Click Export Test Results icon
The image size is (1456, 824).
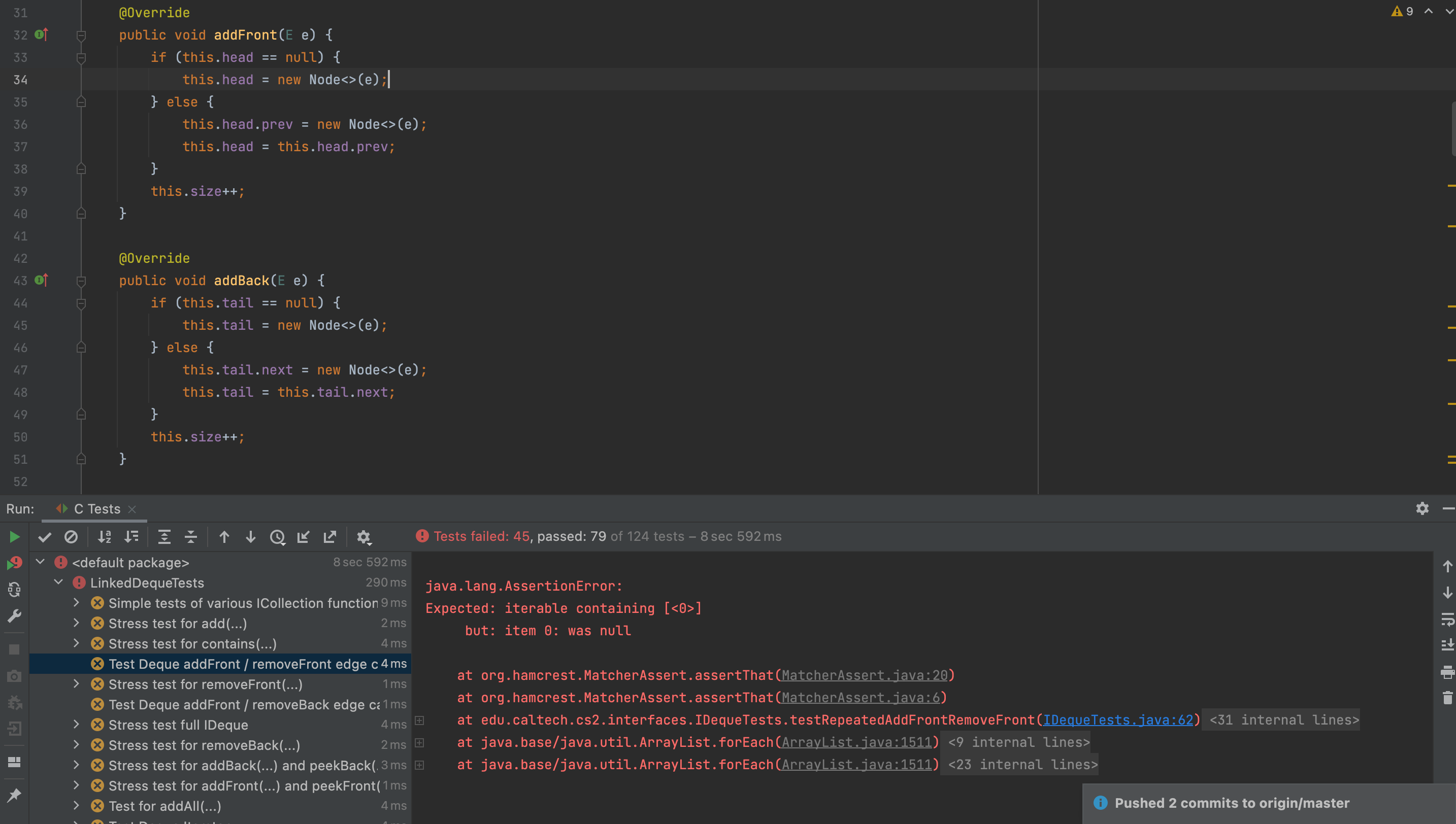click(x=330, y=536)
